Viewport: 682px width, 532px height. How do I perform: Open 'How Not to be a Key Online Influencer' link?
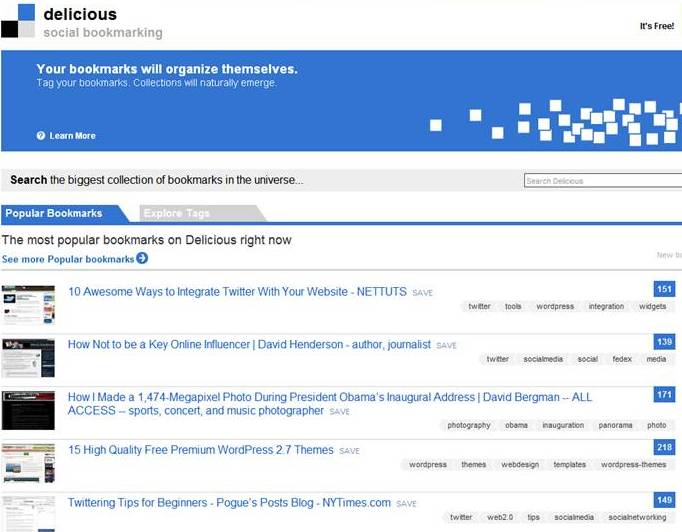[x=249, y=344]
